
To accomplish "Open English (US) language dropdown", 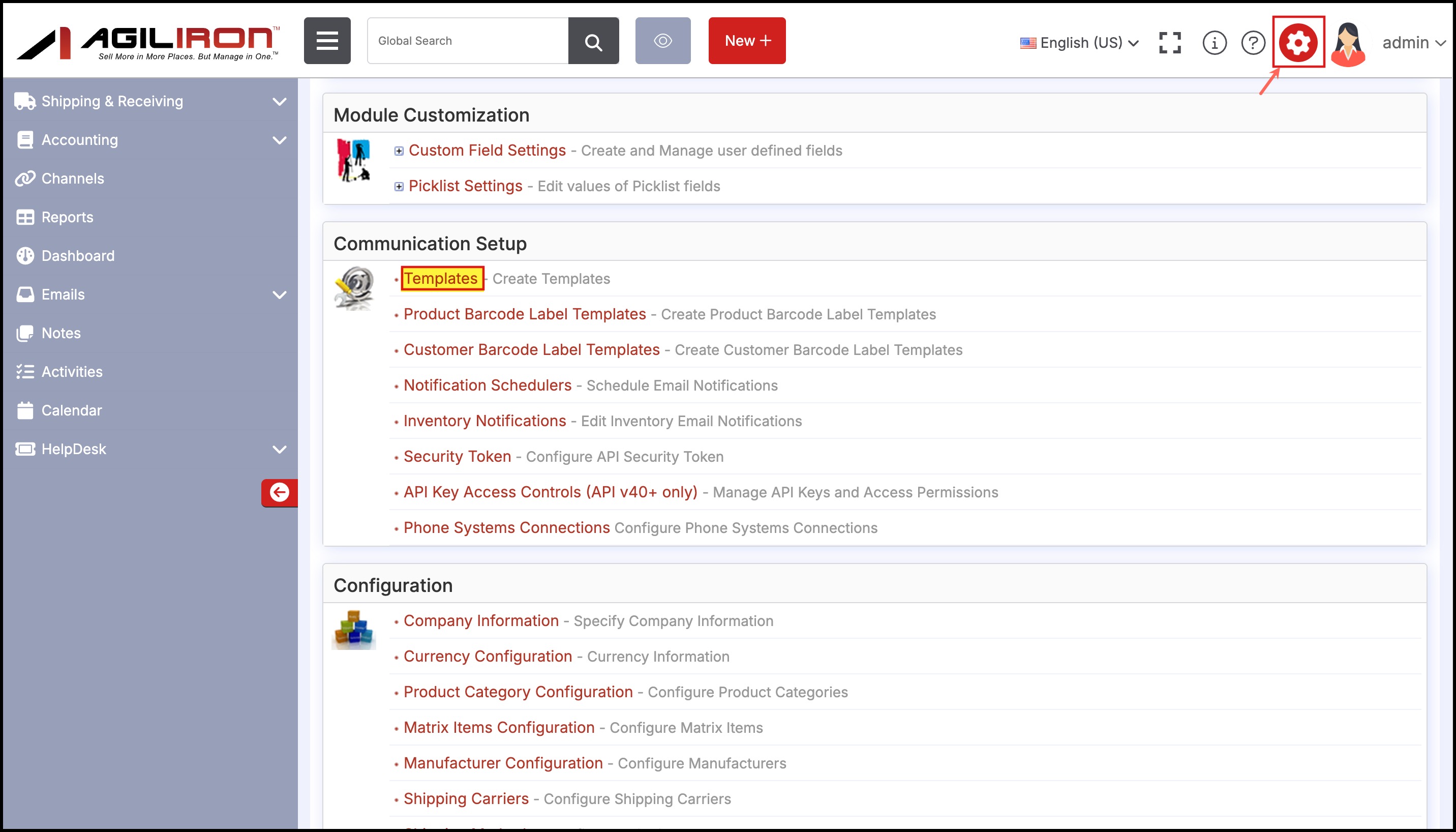I will pyautogui.click(x=1079, y=43).
